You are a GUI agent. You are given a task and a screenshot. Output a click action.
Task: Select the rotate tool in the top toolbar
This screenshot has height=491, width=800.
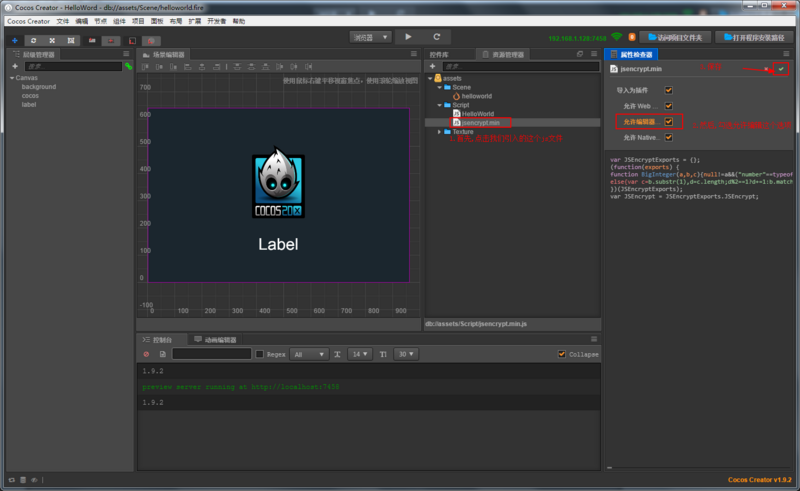coord(34,40)
